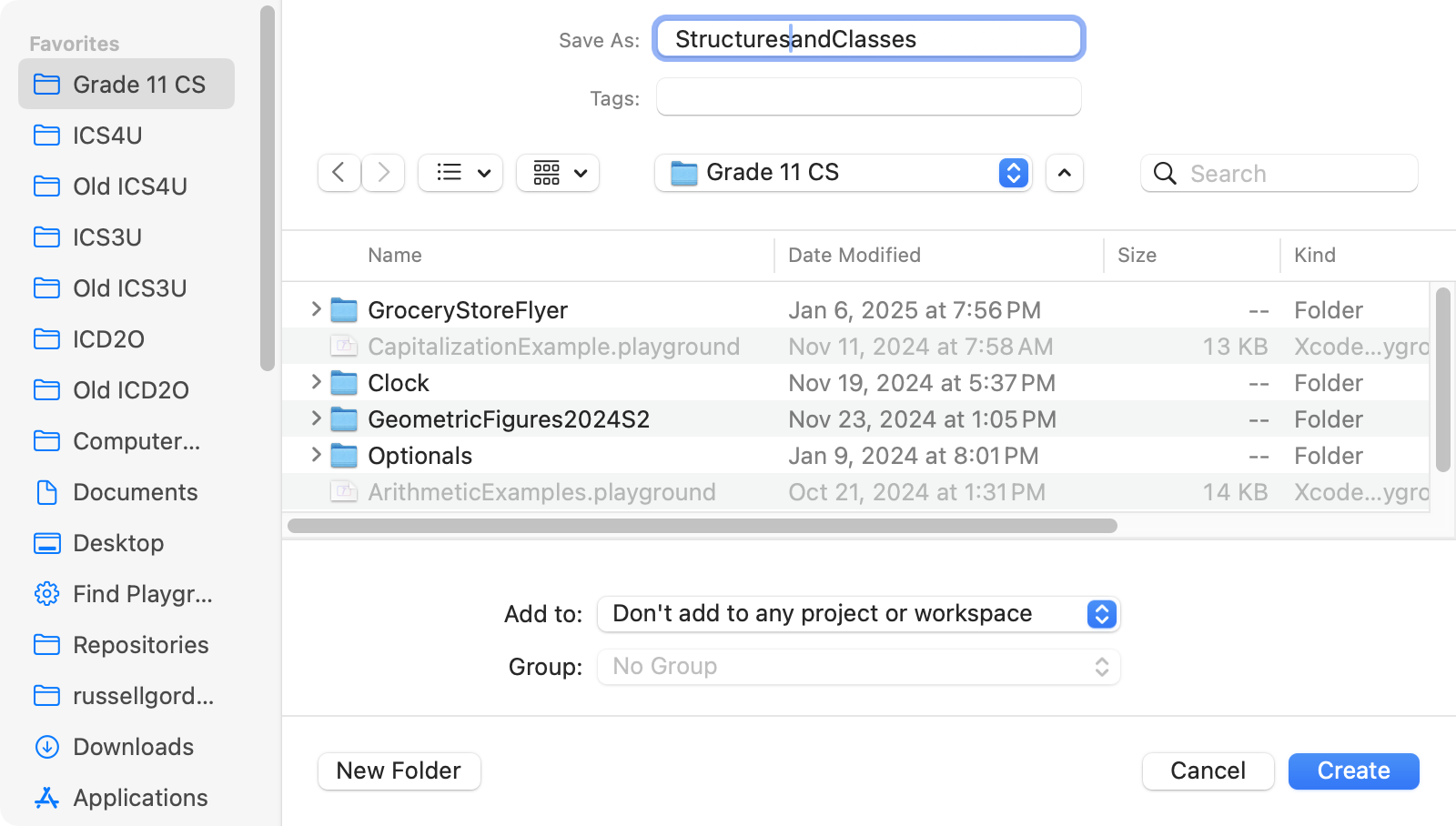Viewport: 1456px width, 826px height.
Task: Collapse the save dialog with chevron button
Action: pos(1065,173)
